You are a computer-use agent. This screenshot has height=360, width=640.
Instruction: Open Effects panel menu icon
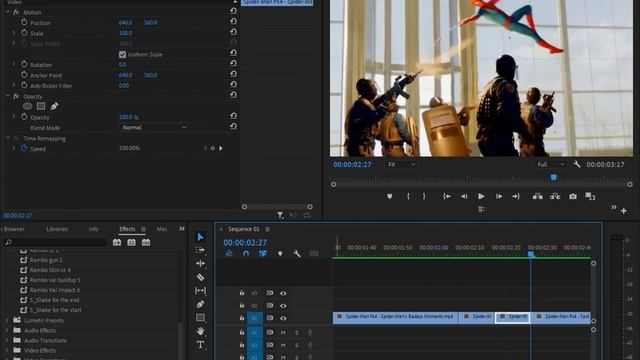[x=143, y=229]
